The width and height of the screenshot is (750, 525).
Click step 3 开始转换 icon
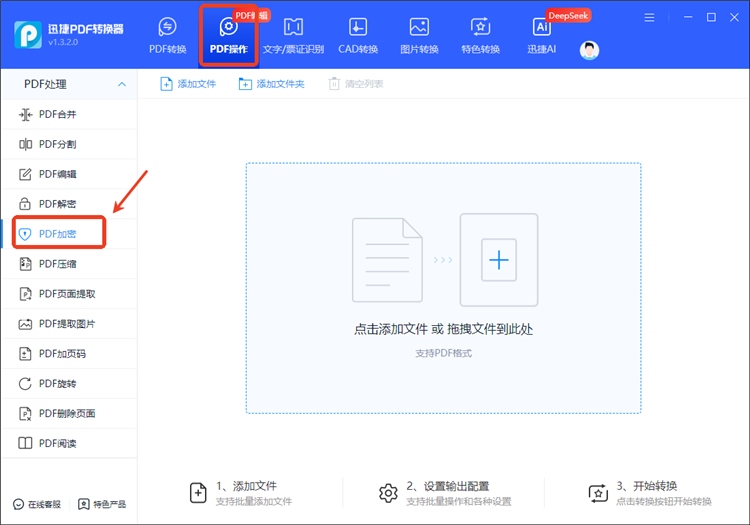click(598, 493)
